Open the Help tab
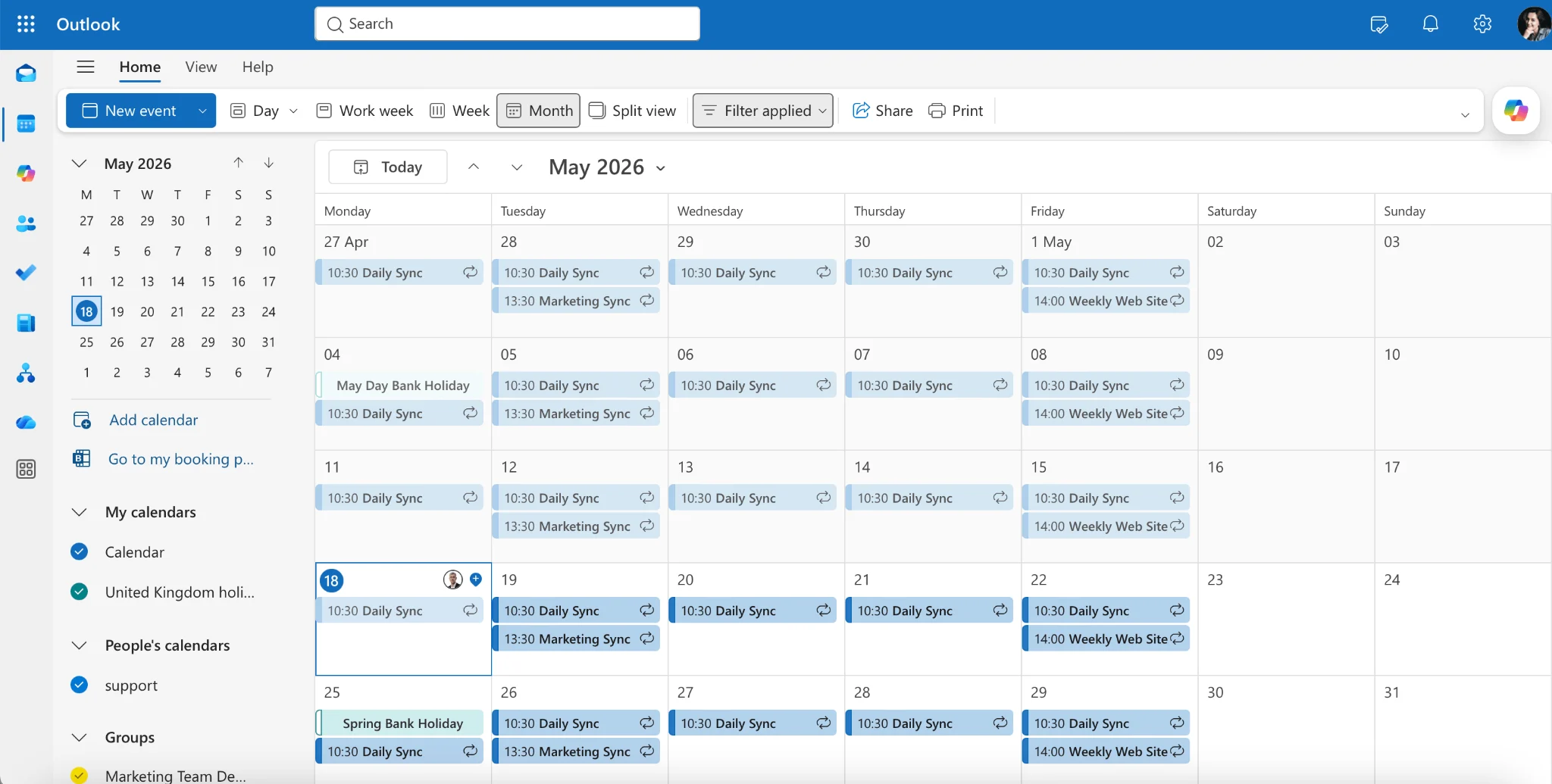The image size is (1552, 784). point(258,67)
